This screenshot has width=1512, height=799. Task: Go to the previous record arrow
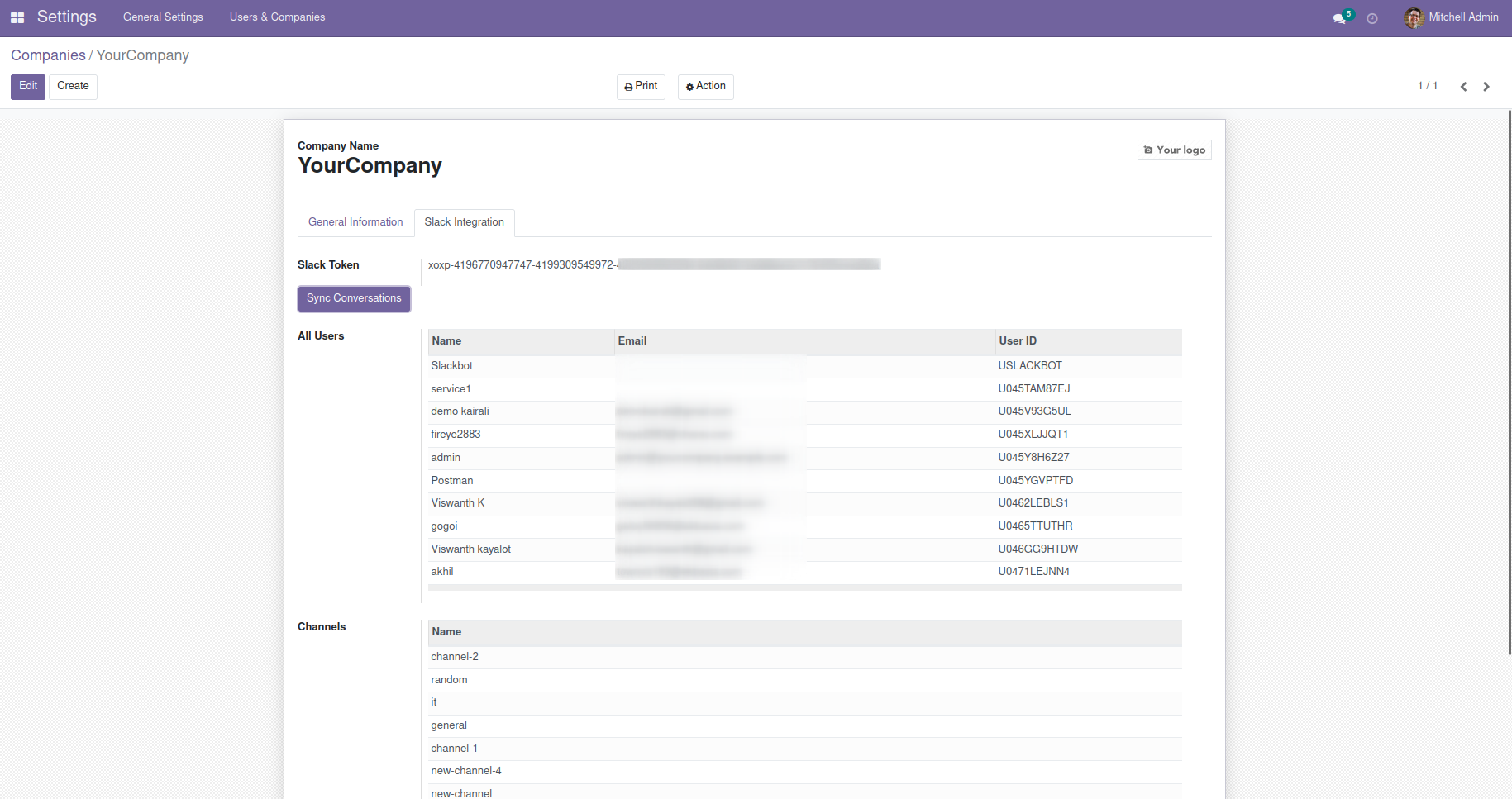pyautogui.click(x=1463, y=87)
